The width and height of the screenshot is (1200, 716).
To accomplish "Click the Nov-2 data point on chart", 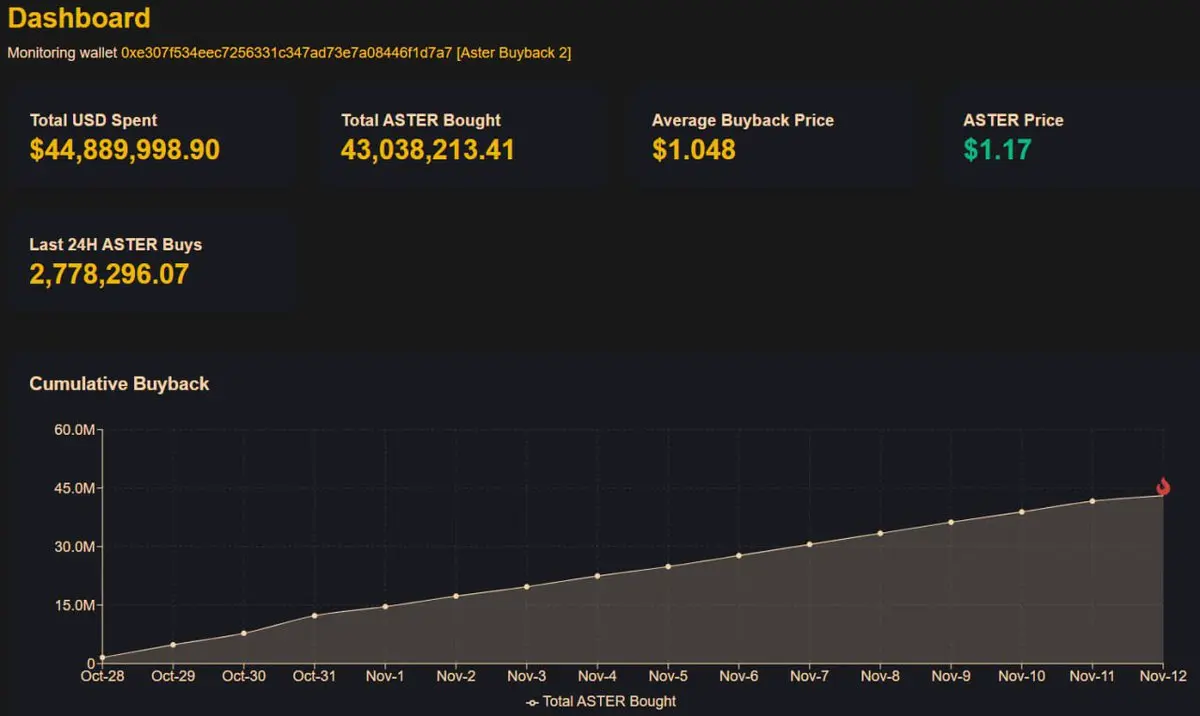I will pos(456,596).
